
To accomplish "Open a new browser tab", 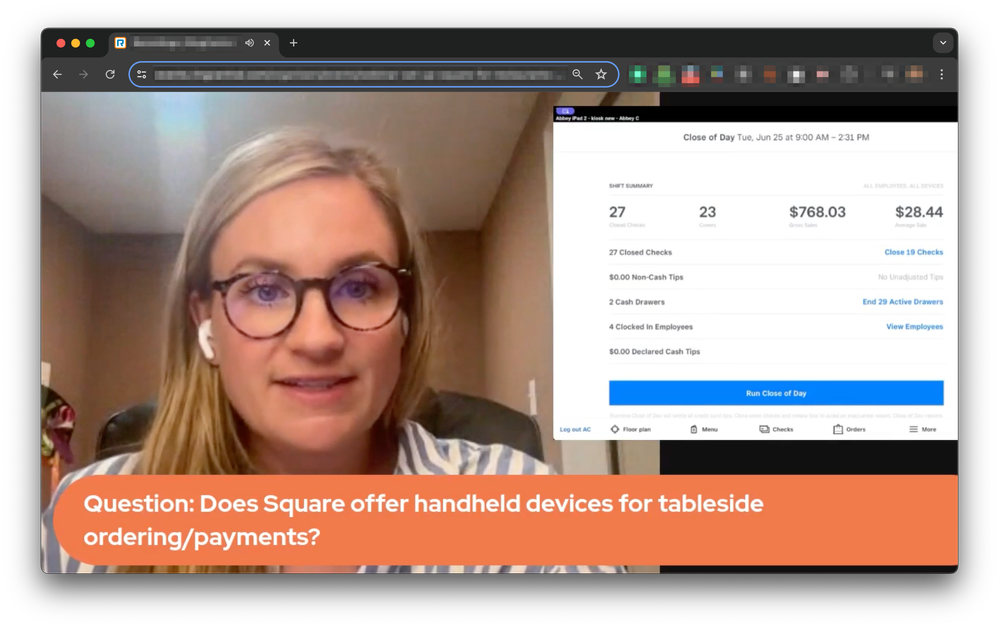I will (x=293, y=43).
